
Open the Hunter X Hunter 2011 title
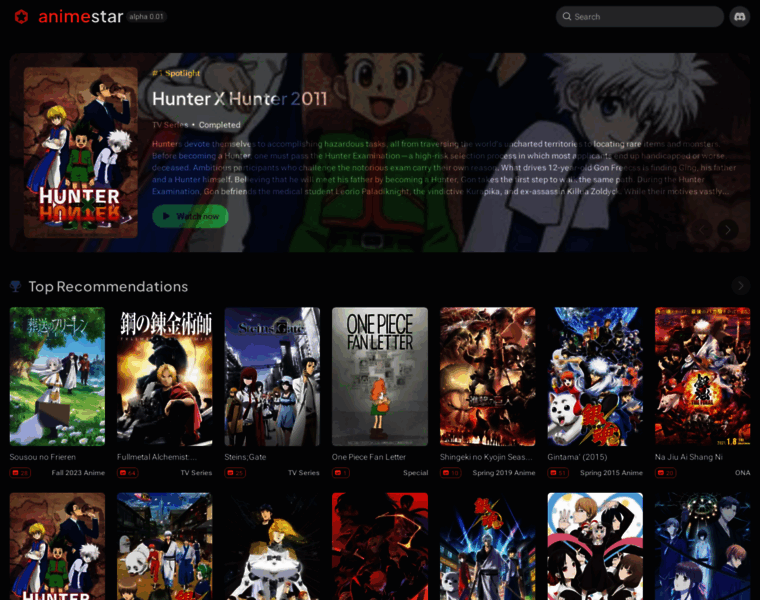(x=239, y=98)
